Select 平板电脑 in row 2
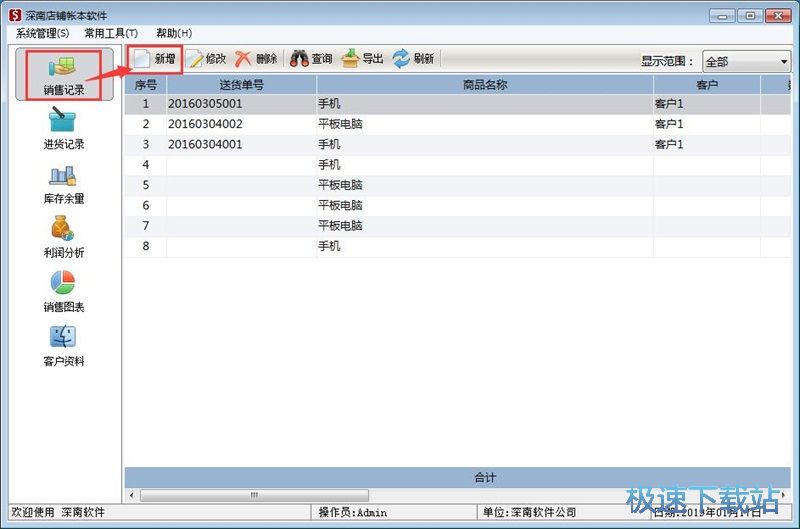Screen dimensions: 800x529 340,124
